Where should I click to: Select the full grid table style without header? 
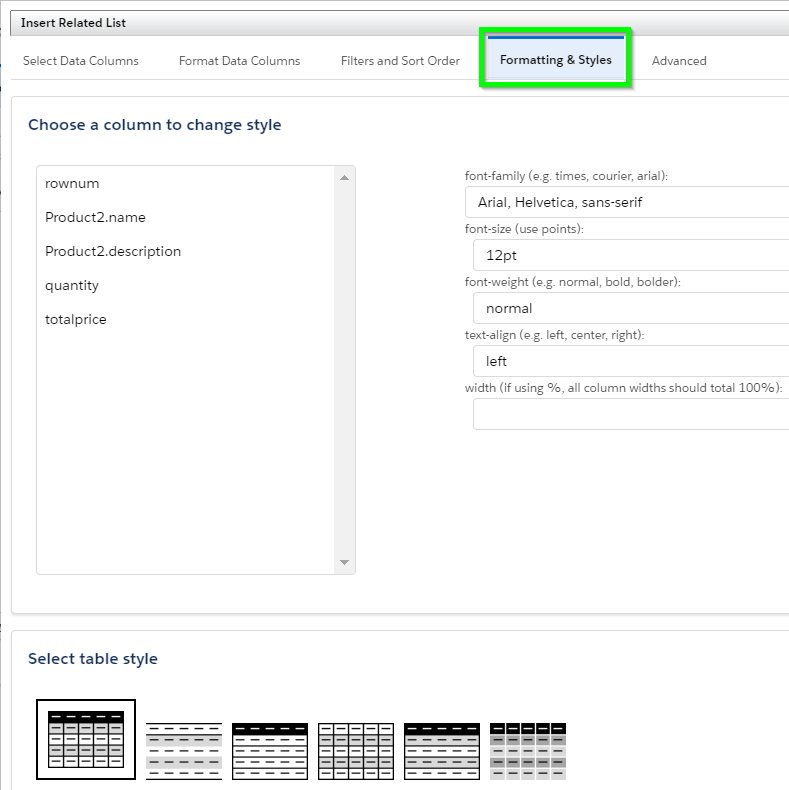point(356,751)
